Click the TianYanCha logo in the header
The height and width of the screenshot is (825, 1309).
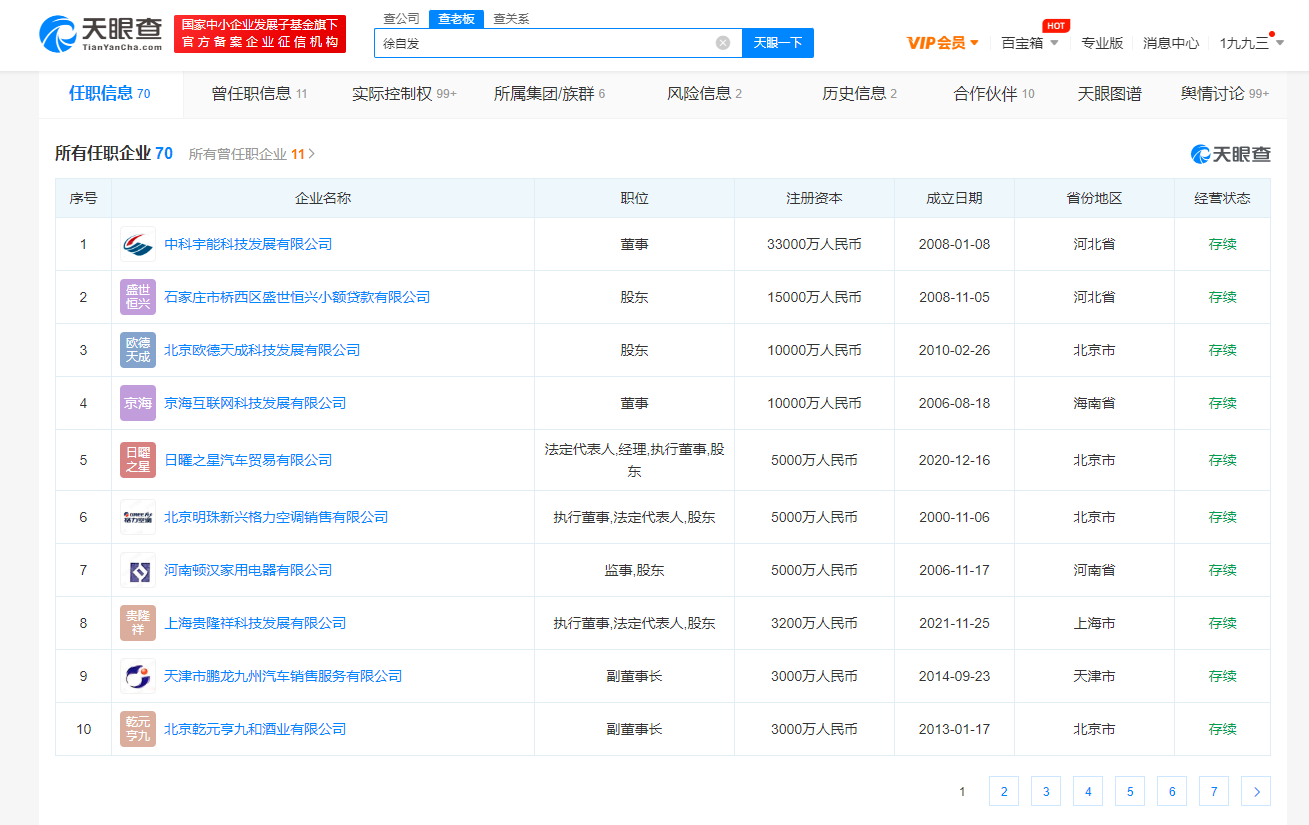pyautogui.click(x=101, y=34)
